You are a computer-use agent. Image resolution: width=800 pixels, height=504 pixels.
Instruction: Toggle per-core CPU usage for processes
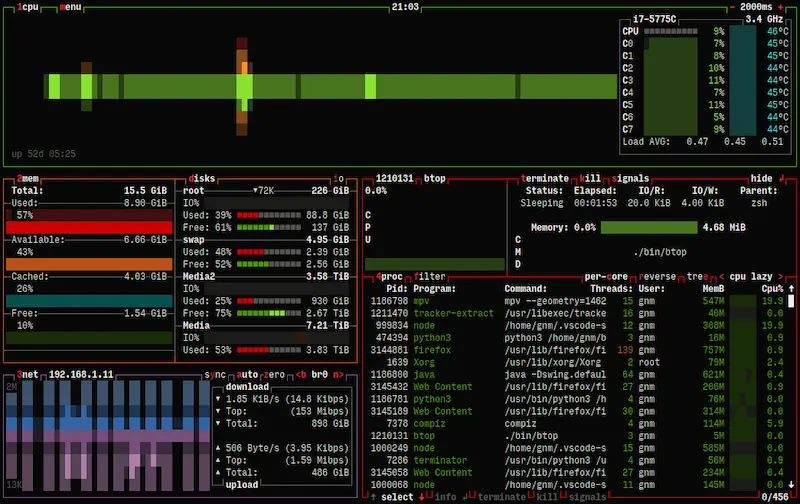pos(606,276)
